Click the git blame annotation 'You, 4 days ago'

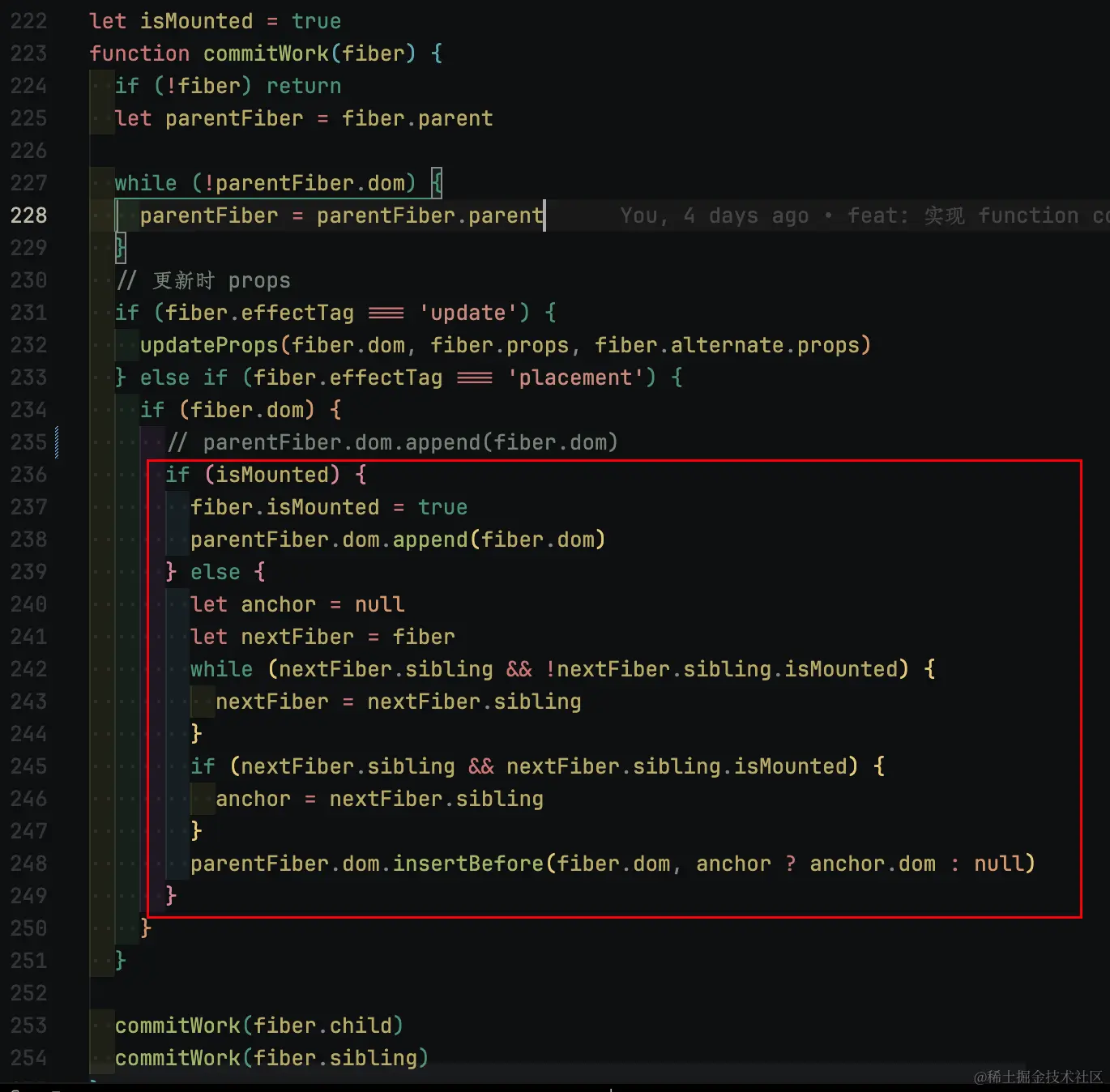click(715, 215)
